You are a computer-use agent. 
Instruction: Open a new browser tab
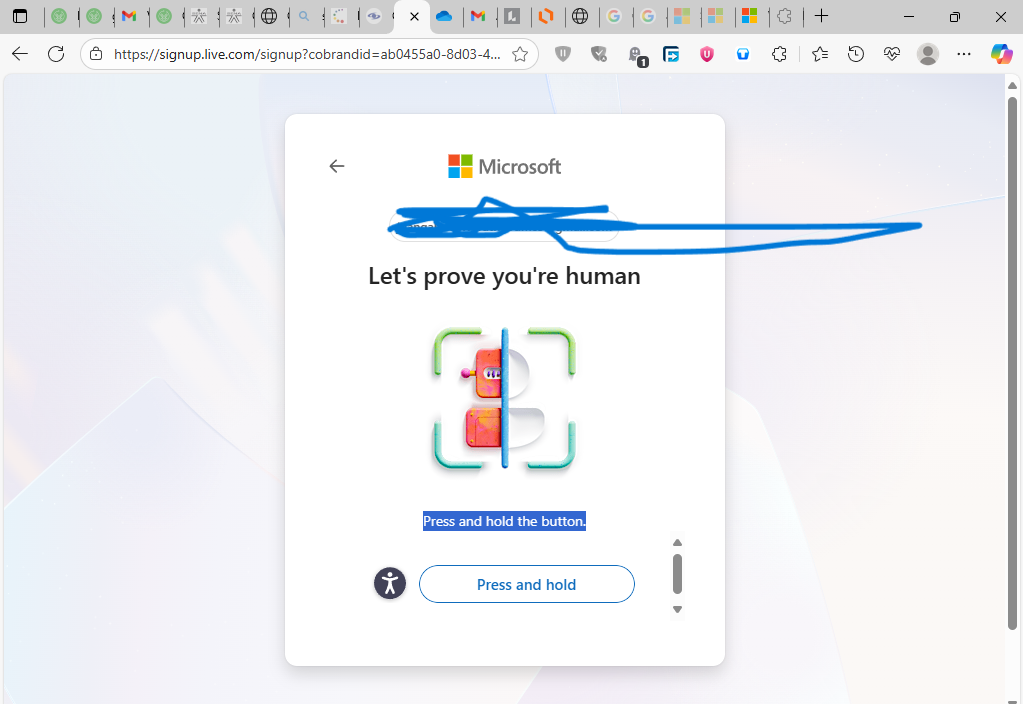821,16
